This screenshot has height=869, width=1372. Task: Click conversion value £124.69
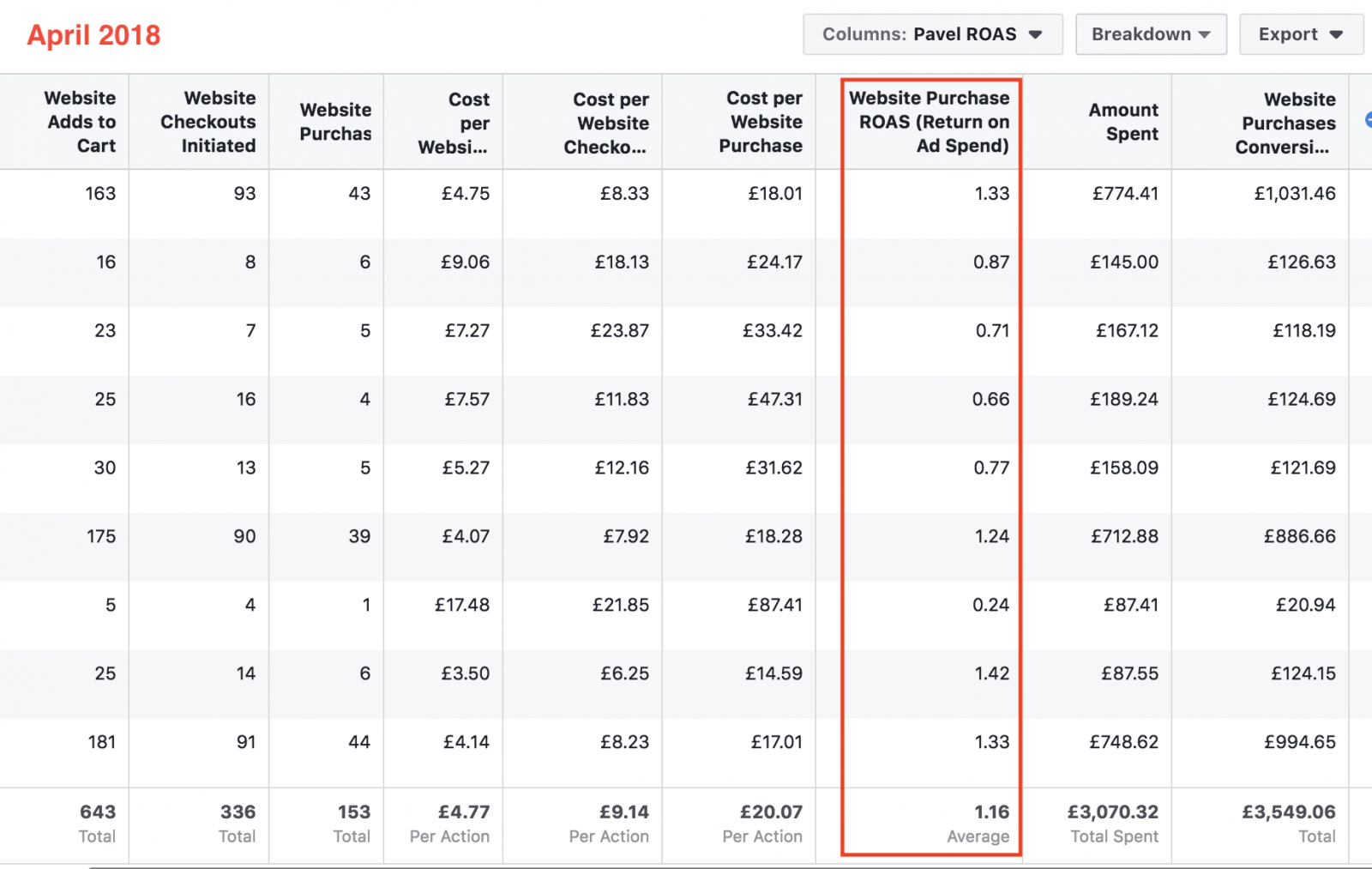1302,400
